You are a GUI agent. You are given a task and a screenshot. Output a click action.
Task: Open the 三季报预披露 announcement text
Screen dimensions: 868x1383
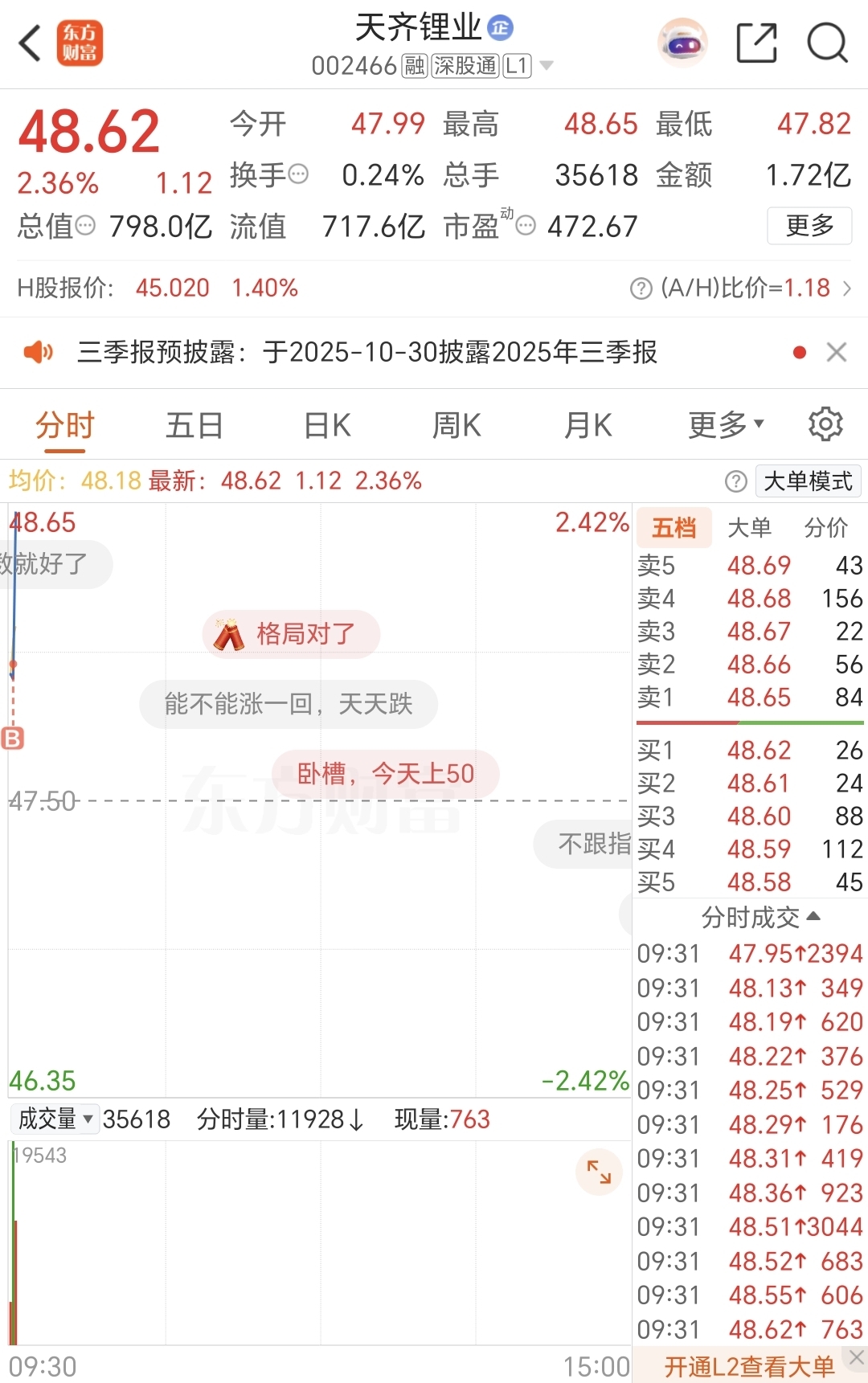point(367,352)
